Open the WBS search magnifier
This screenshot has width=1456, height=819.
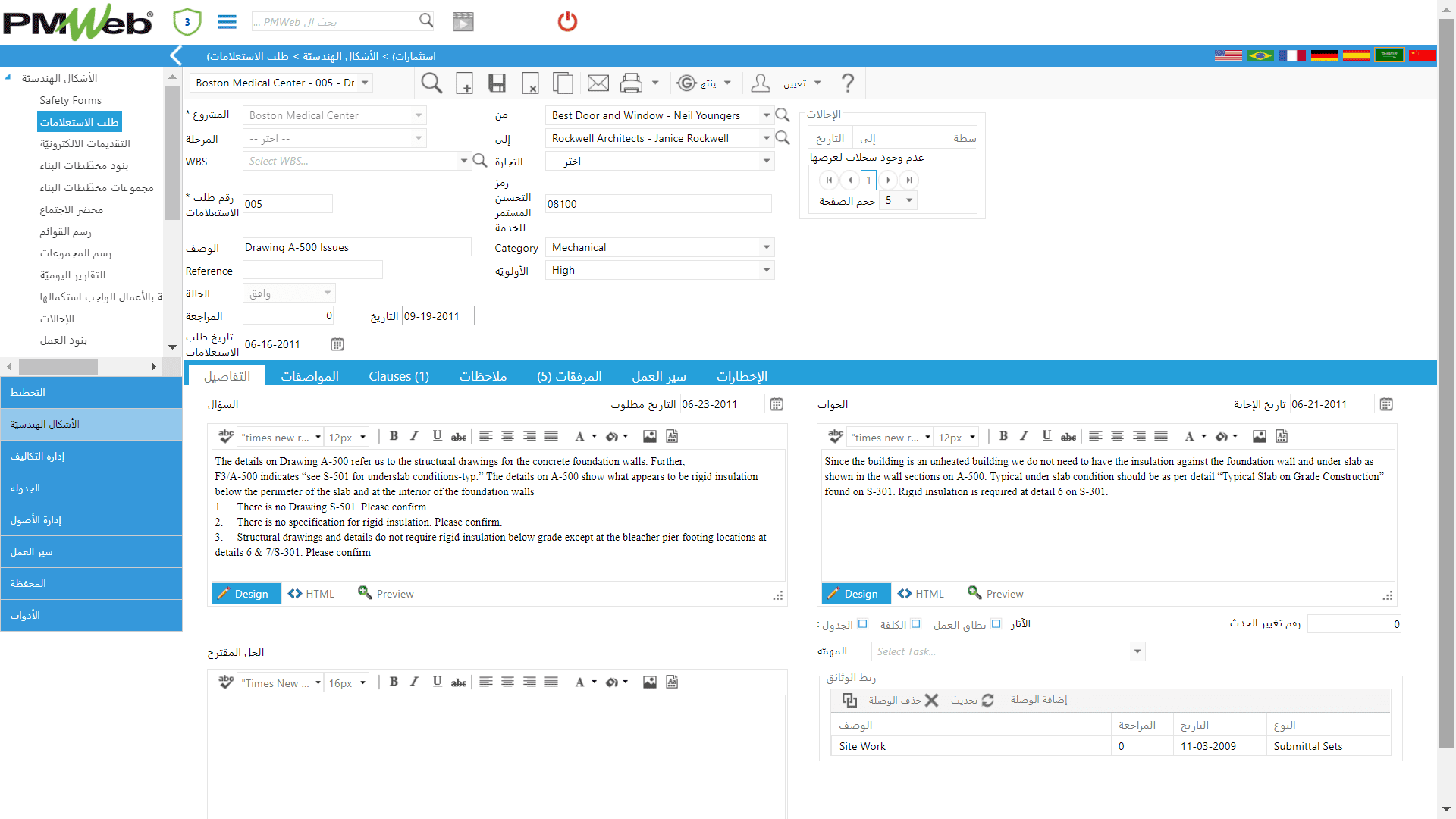(x=480, y=160)
